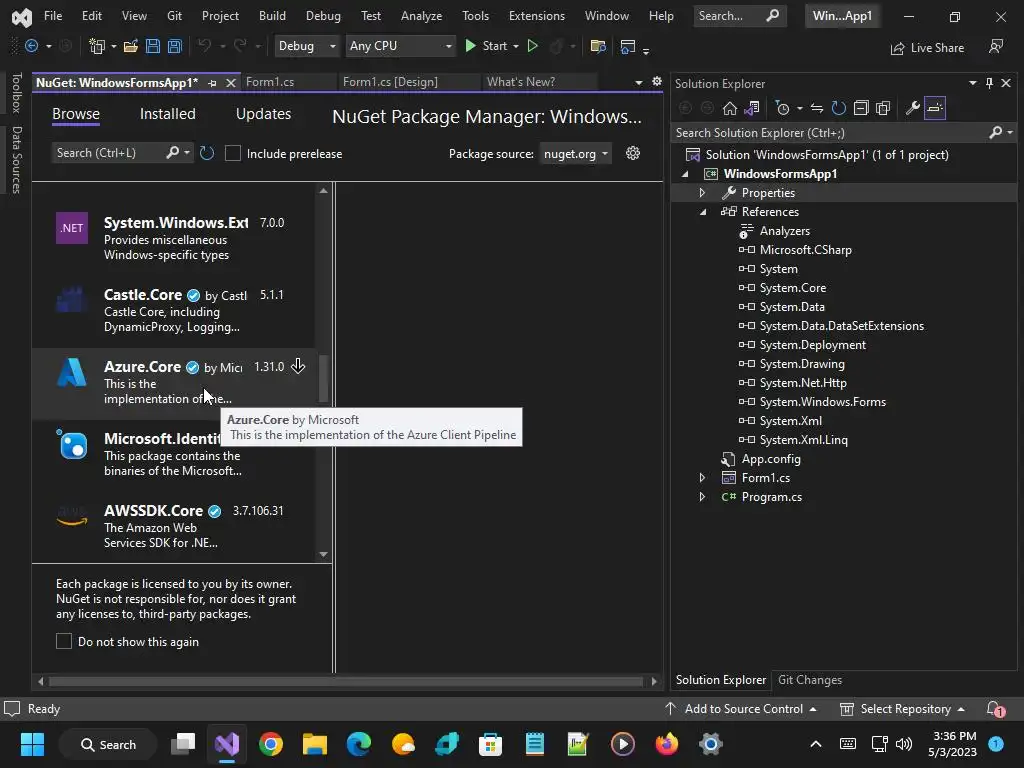Viewport: 1024px width, 768px height.
Task: Click the NuGet horizontal scrollbar right arrow
Action: point(654,681)
